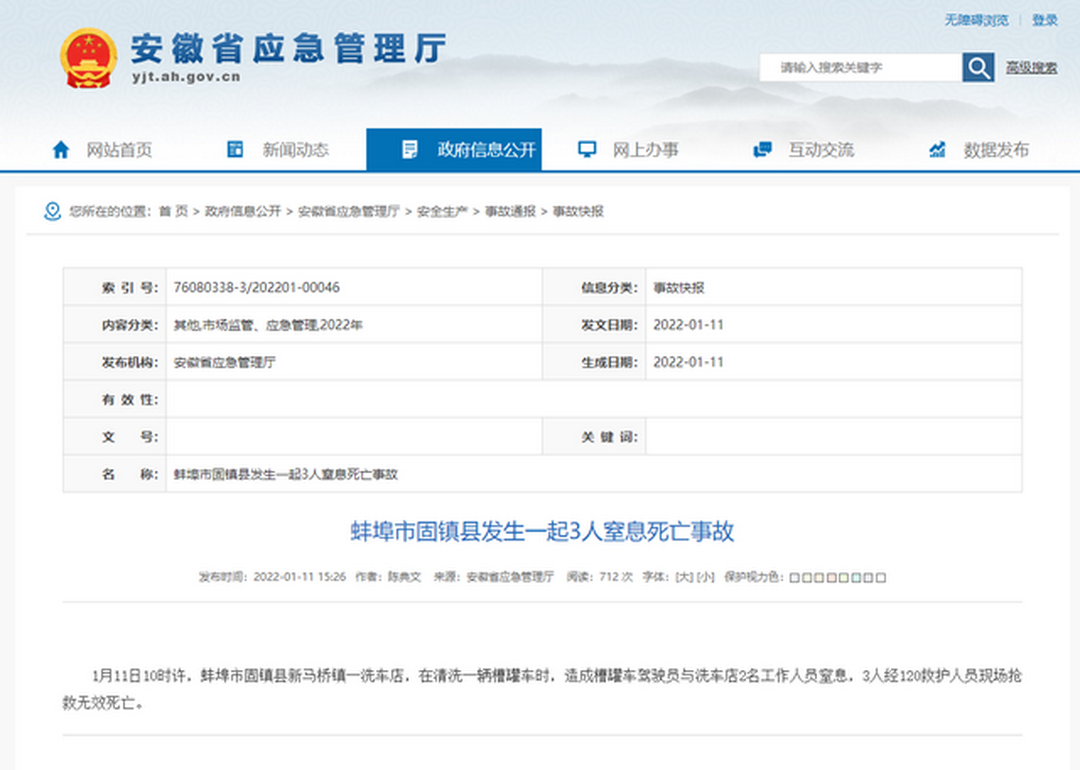
Task: Click the 安徽省应急管理厅 site title
Action: click(x=289, y=48)
